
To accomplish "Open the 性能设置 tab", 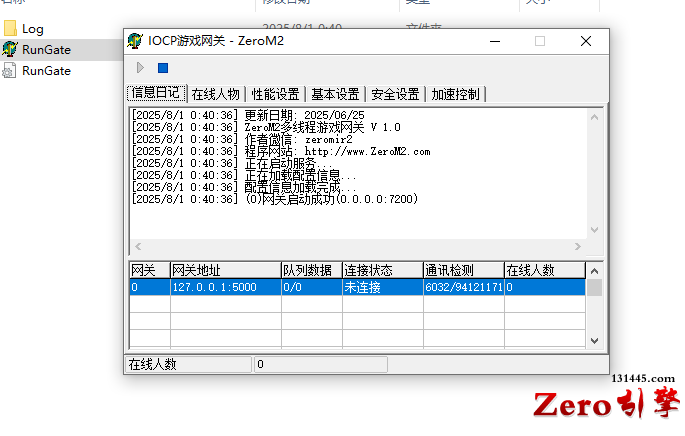I will [x=276, y=94].
